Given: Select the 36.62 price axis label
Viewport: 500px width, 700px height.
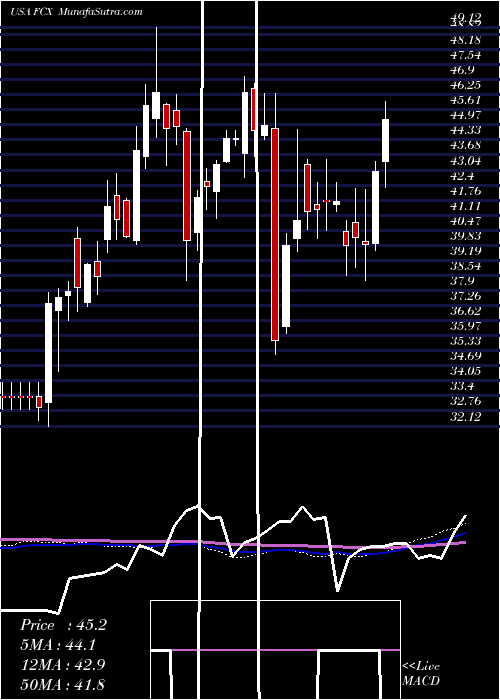Looking at the screenshot, I should click(466, 312).
